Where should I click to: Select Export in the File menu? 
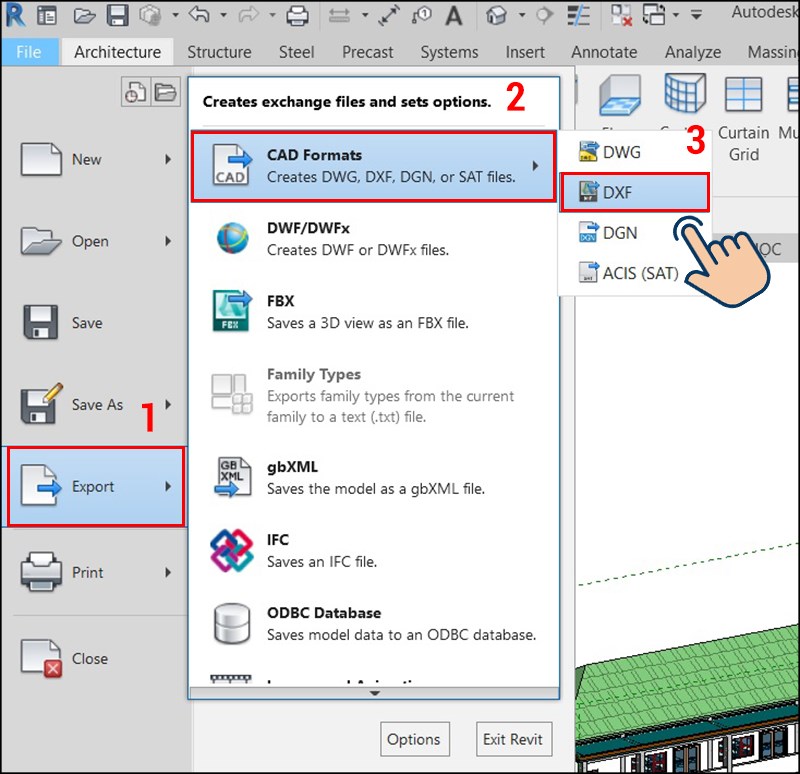click(95, 487)
